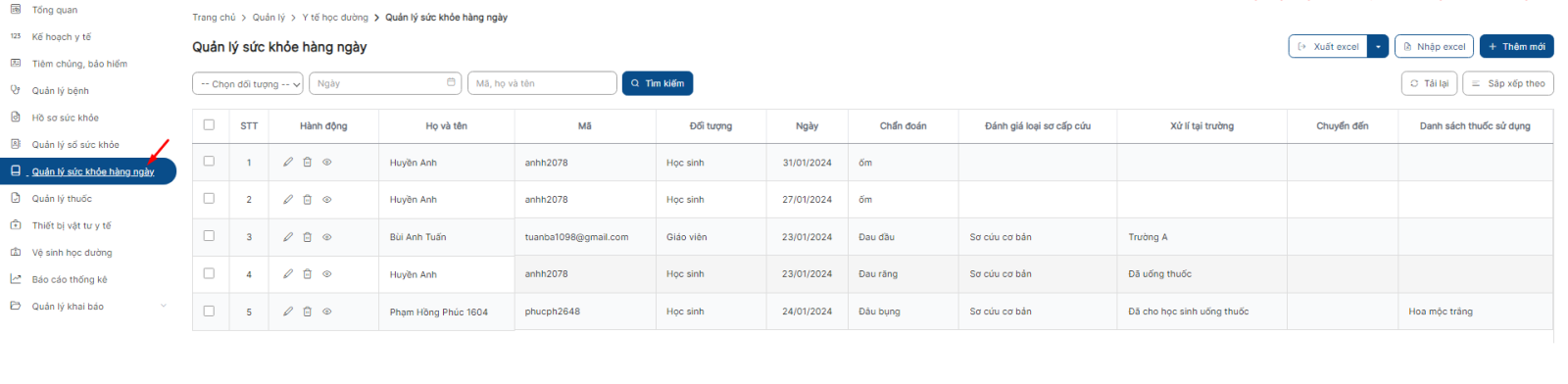View details of row 5 eye icon
The image size is (1568, 384).
[327, 312]
